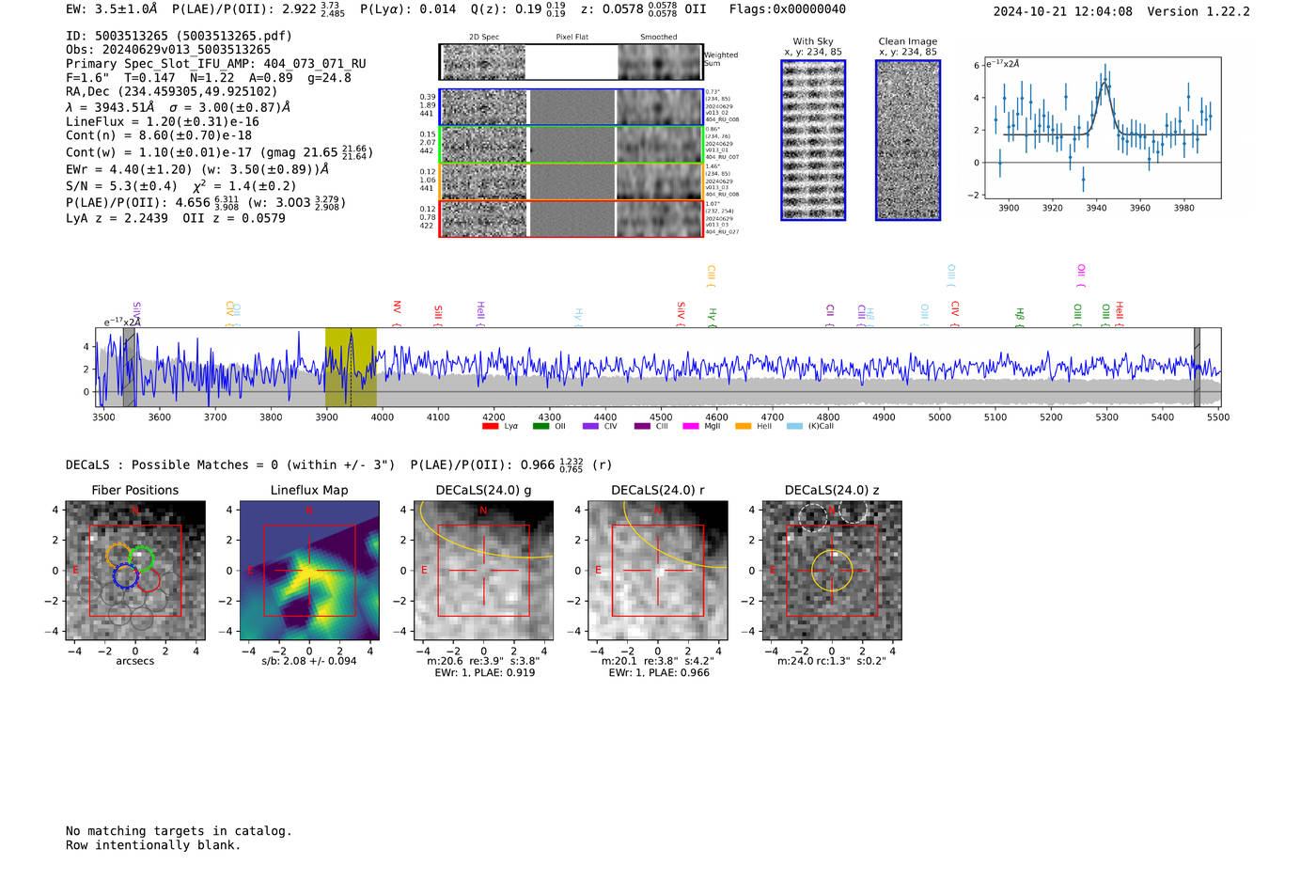Click the gray hatched band near 5460 Å

coord(1197,368)
